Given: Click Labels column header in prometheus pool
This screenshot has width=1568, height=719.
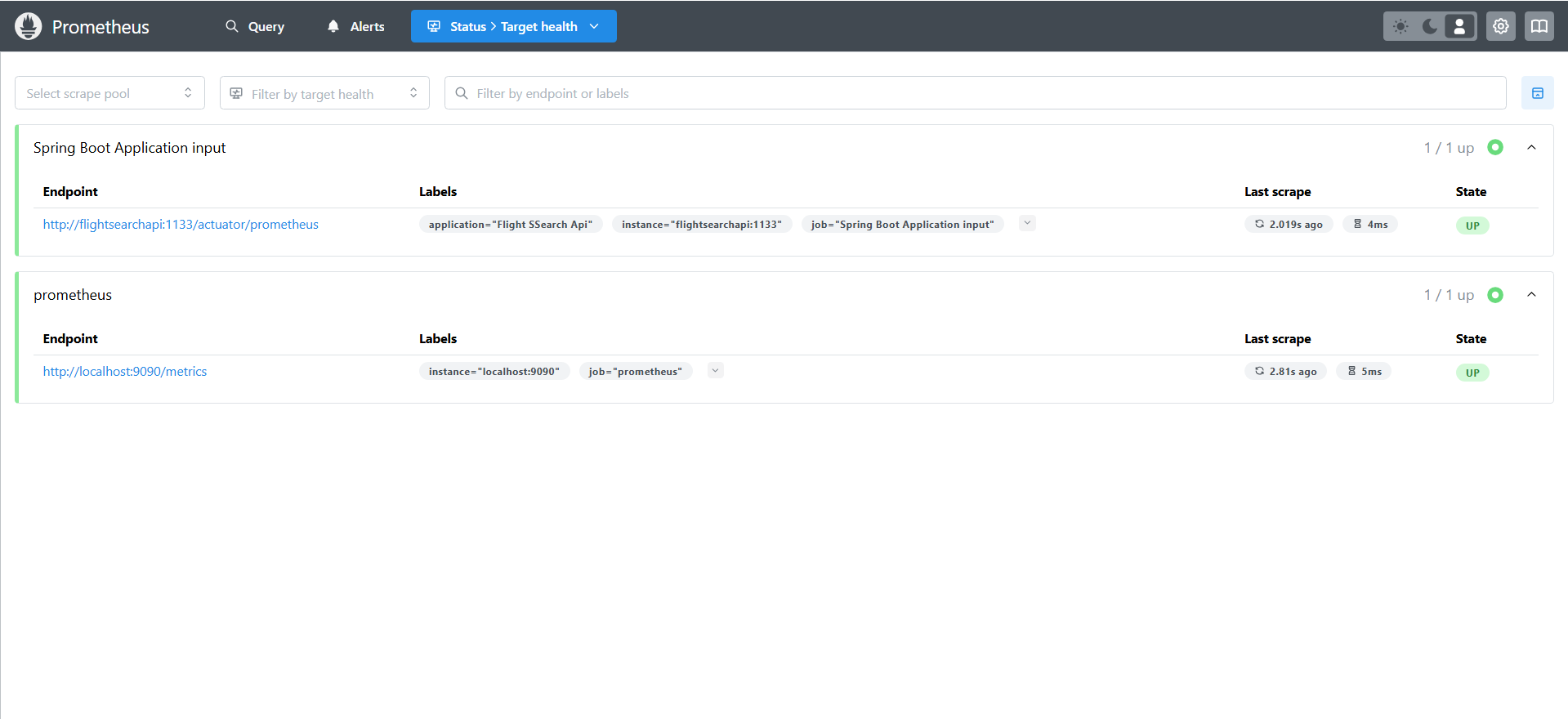Looking at the screenshot, I should click(438, 339).
